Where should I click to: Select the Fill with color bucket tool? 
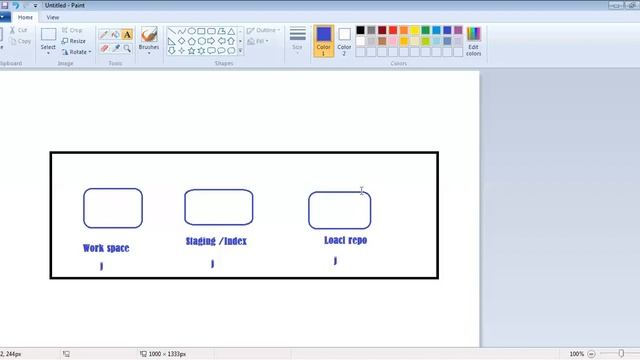coord(116,35)
